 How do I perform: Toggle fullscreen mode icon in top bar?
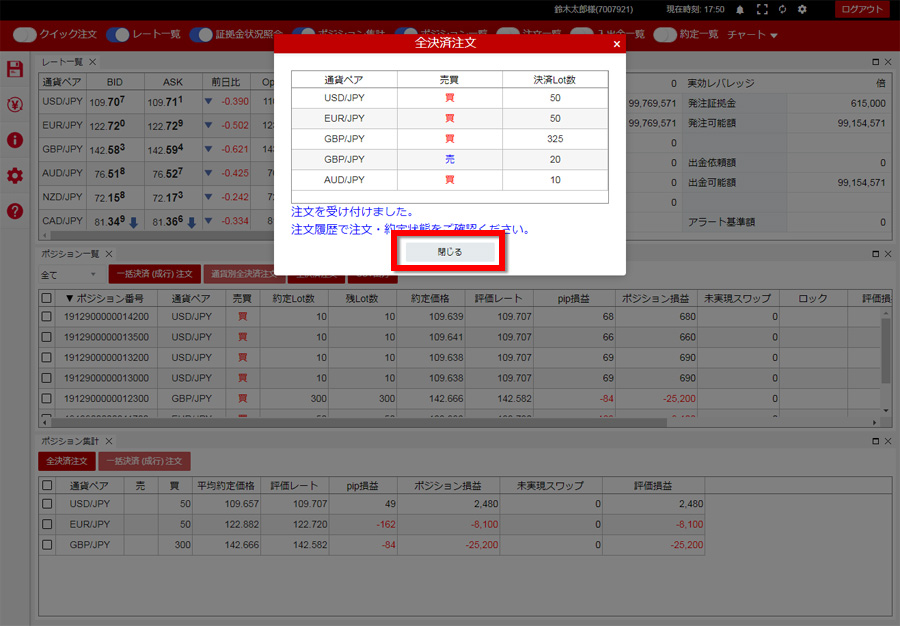(762, 10)
